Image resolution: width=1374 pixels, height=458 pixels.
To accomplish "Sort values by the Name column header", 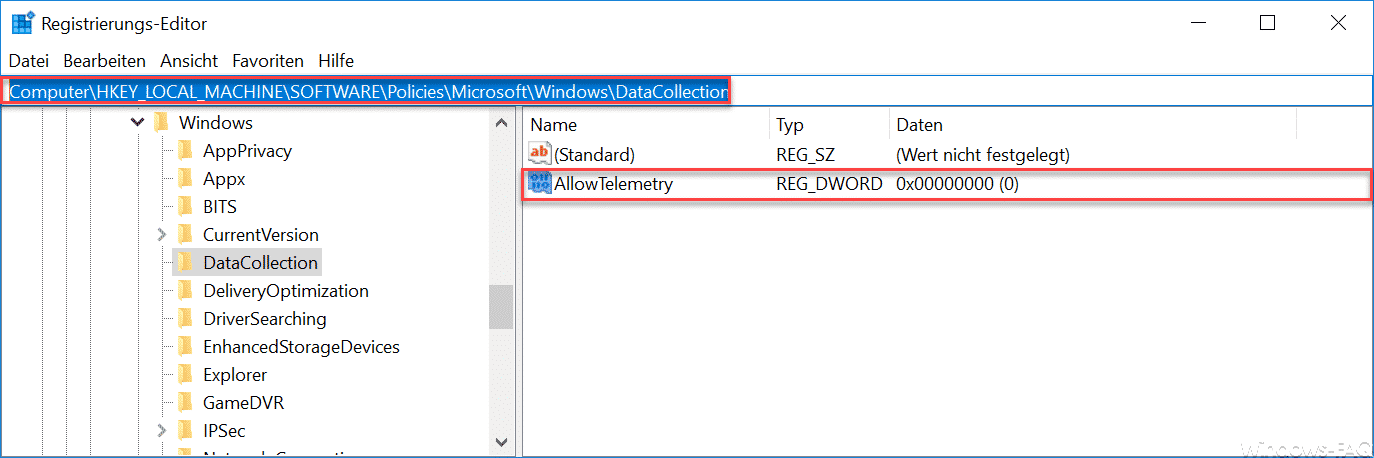I will click(553, 125).
